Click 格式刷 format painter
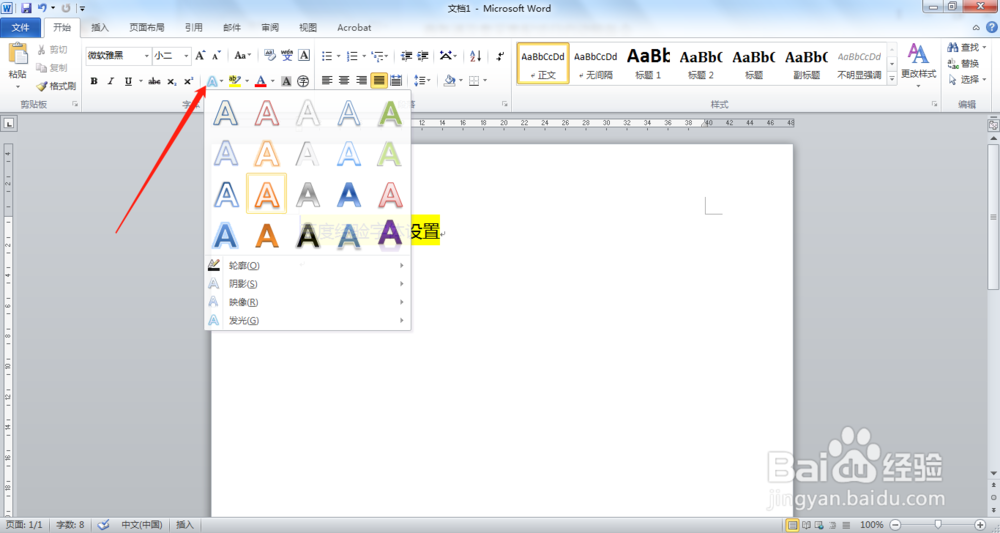This screenshot has width=1000, height=533. point(56,85)
